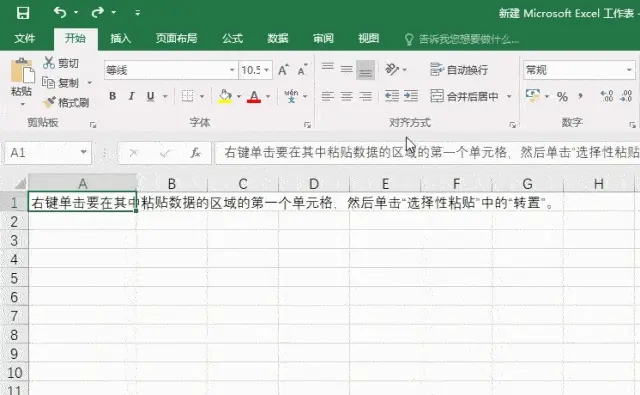Screen dimensions: 640x395
Task: Click the Decrease Indent icon
Action: [x=392, y=96]
